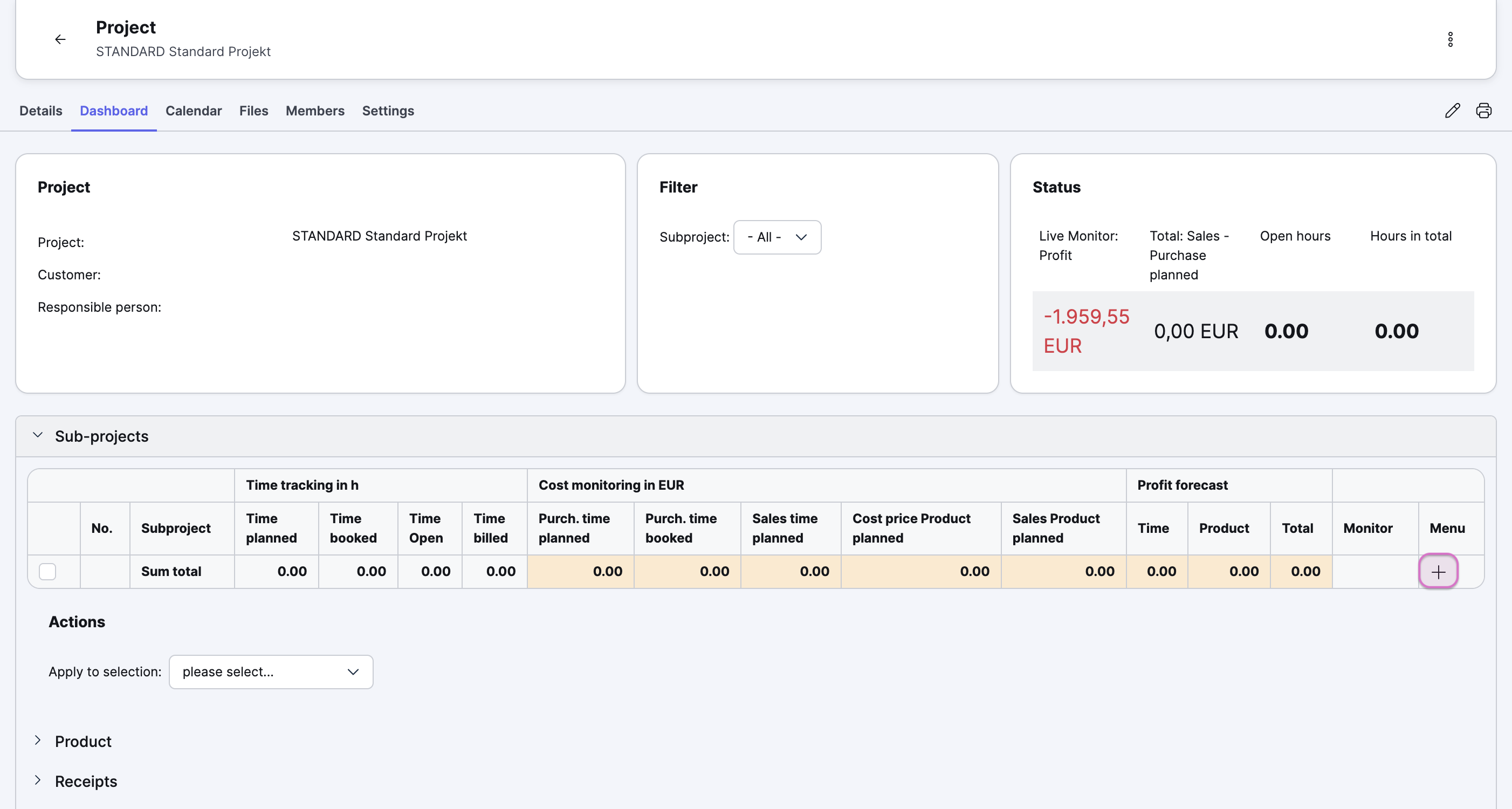This screenshot has height=809, width=1512.
Task: Click the pencil edit icon
Action: tap(1452, 111)
